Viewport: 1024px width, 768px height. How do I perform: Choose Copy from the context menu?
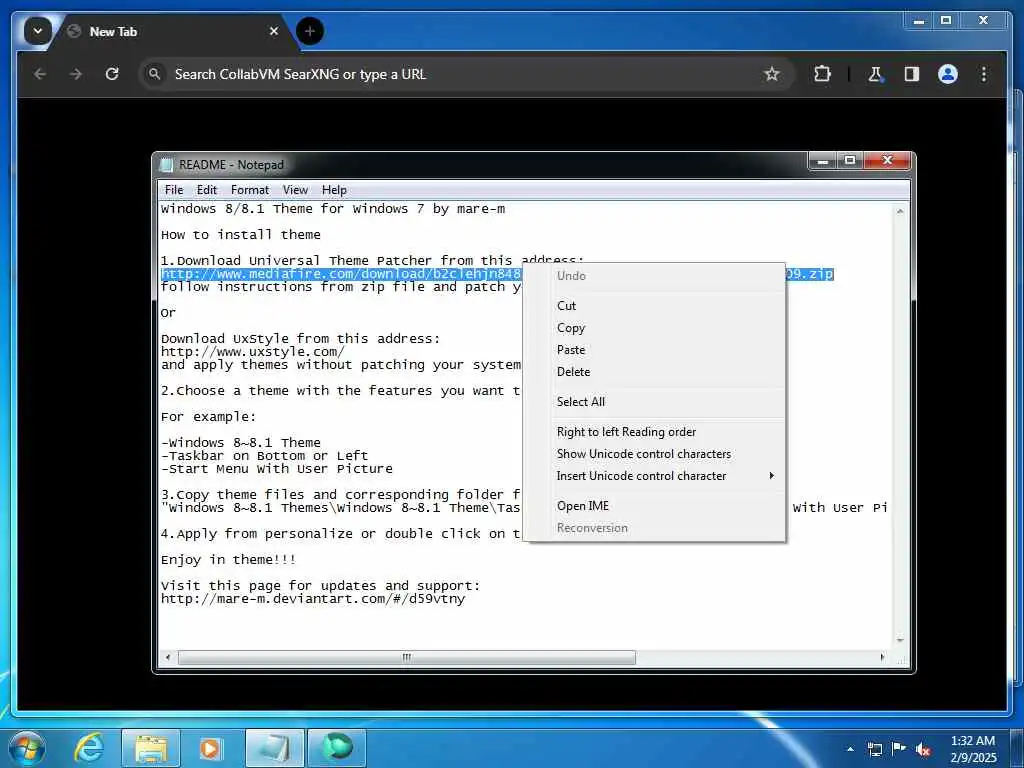pyautogui.click(x=654, y=328)
